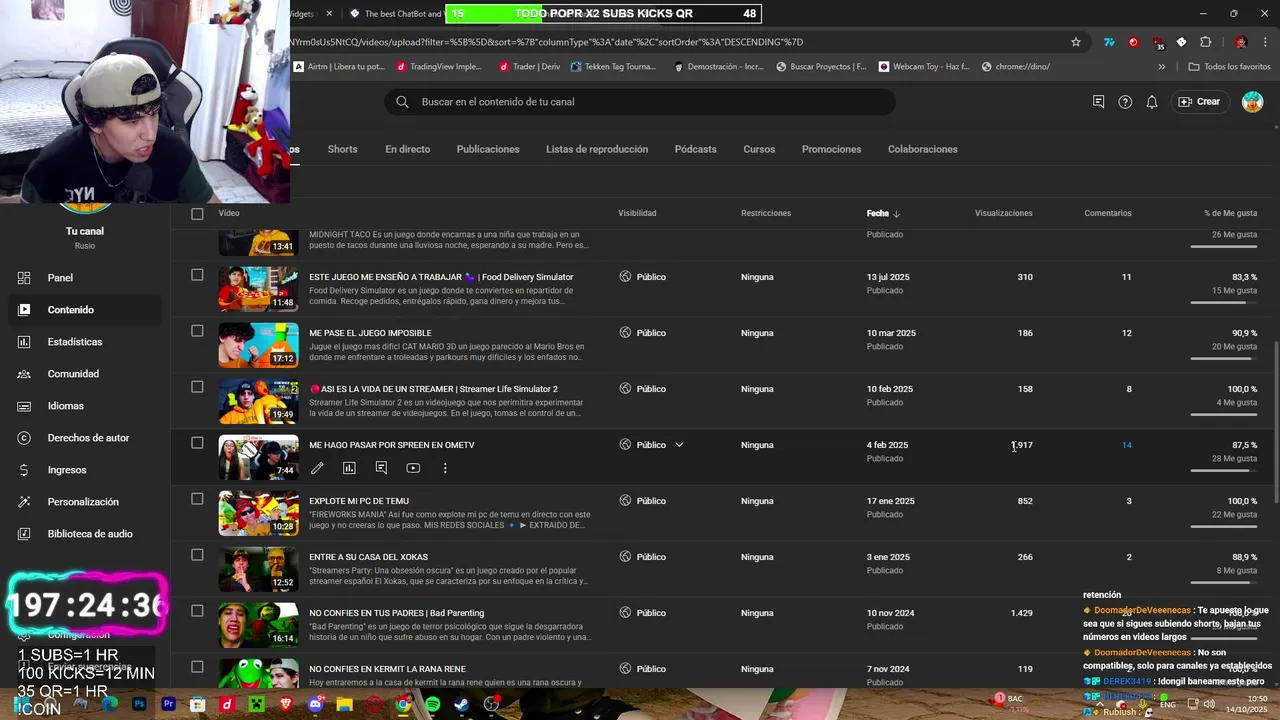Viewport: 1280px width, 720px height.
Task: Switch to the Colaboraciones tab
Action: (x=922, y=149)
